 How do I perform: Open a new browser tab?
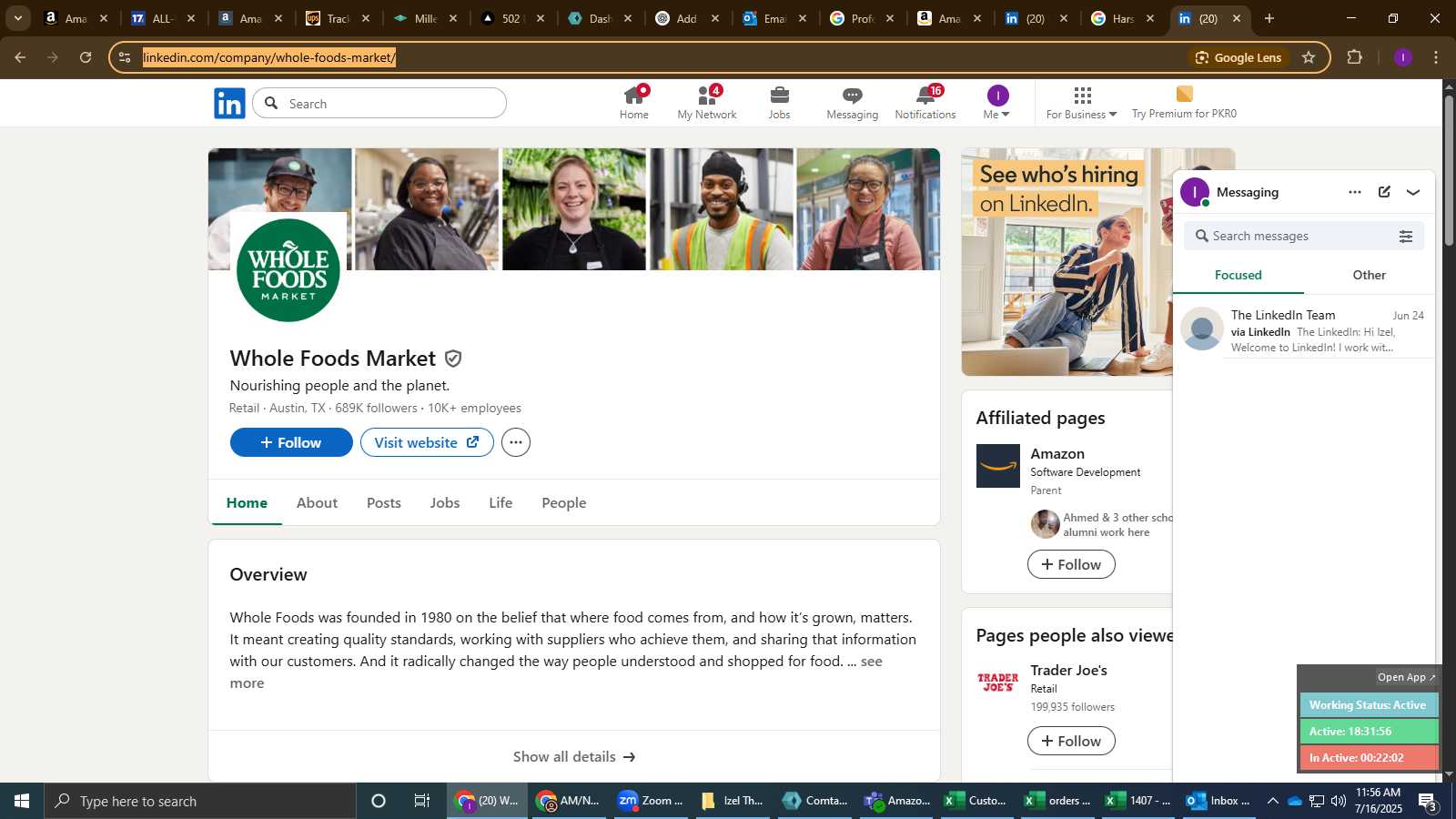(x=1269, y=18)
